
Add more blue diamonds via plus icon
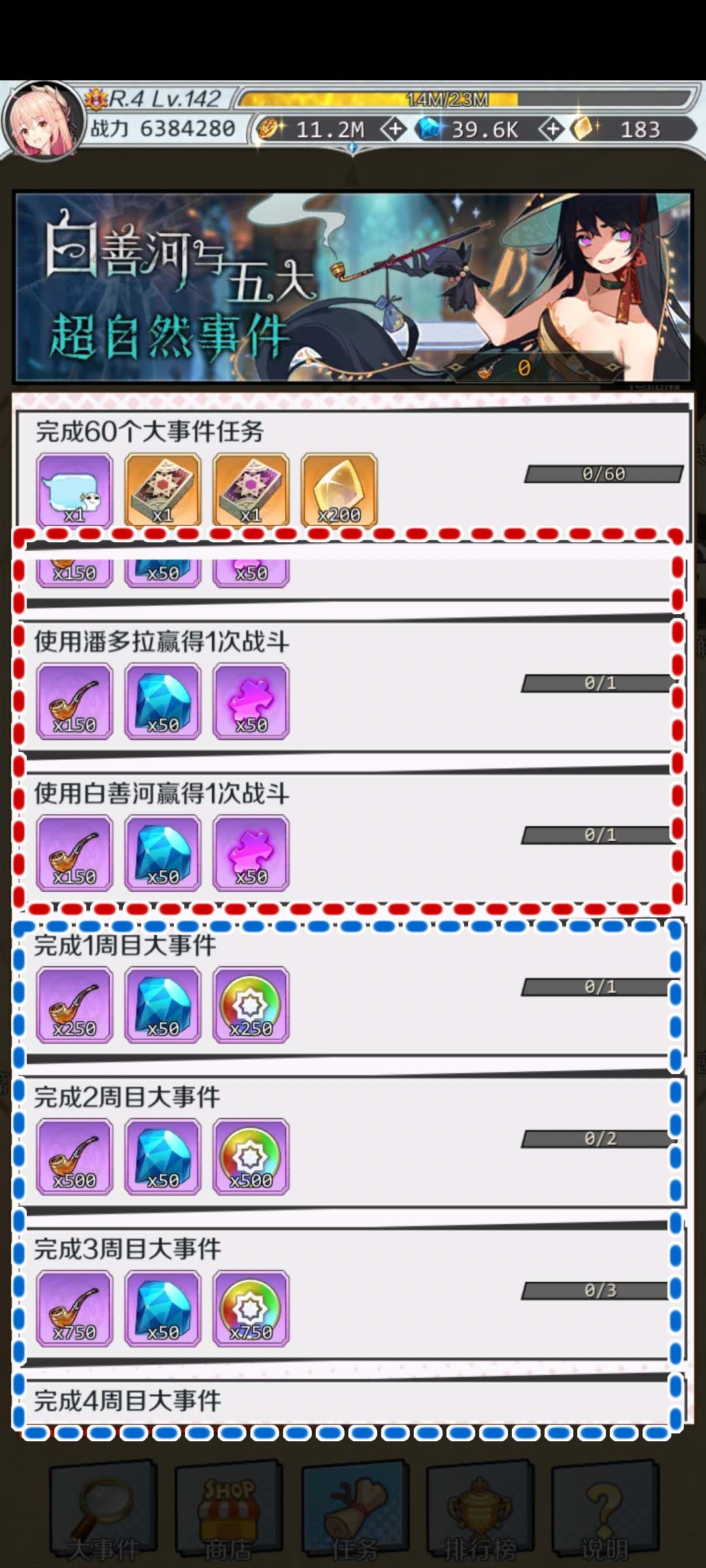[x=552, y=129]
